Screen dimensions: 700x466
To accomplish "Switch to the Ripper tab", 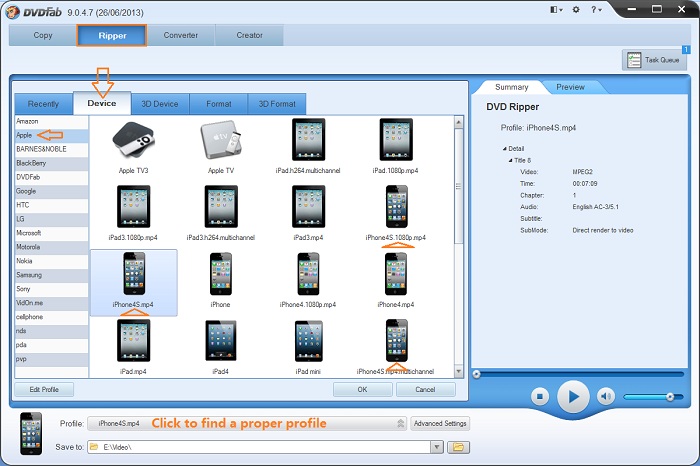I will tap(112, 36).
